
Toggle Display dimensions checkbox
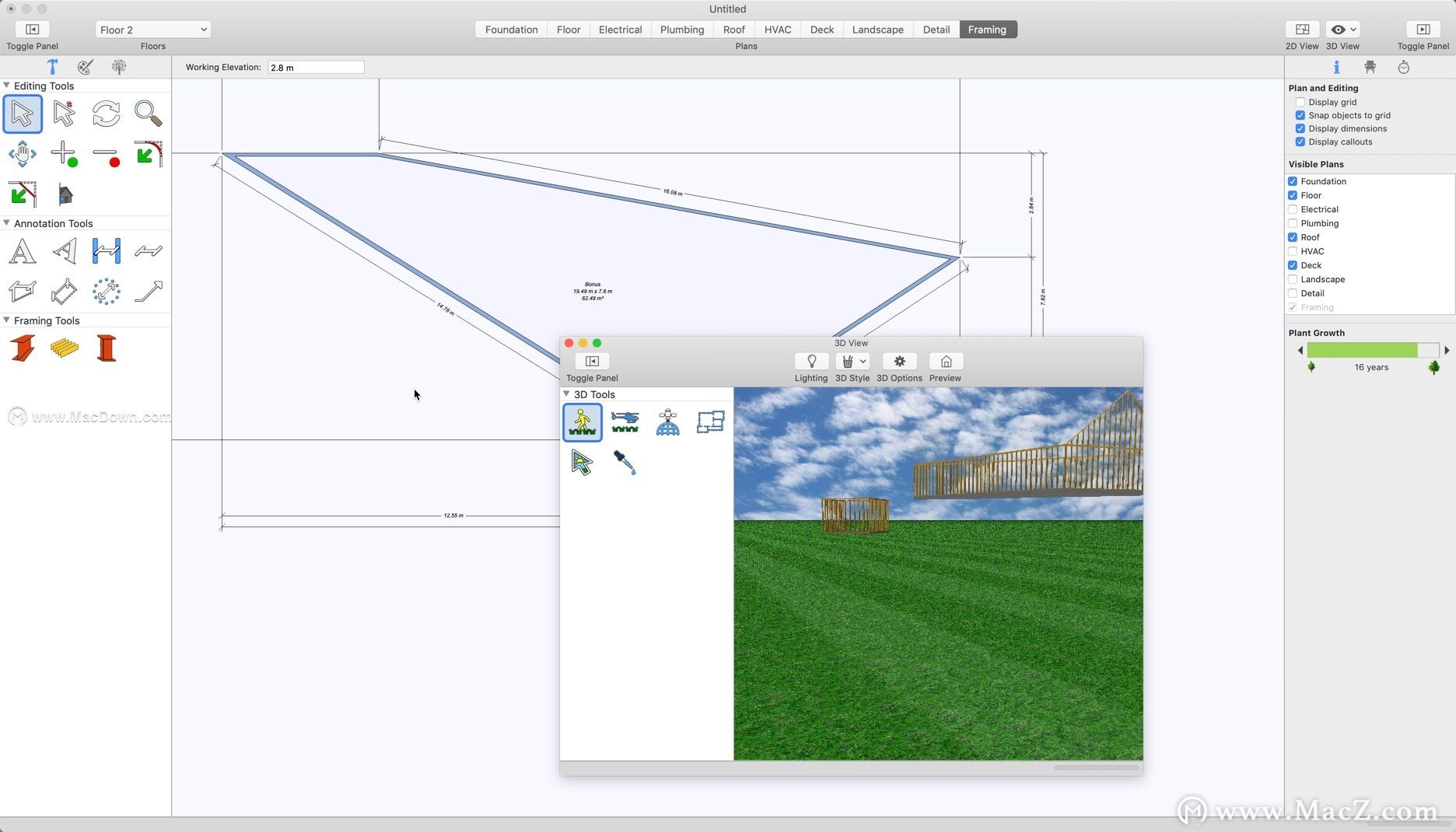tap(1300, 128)
